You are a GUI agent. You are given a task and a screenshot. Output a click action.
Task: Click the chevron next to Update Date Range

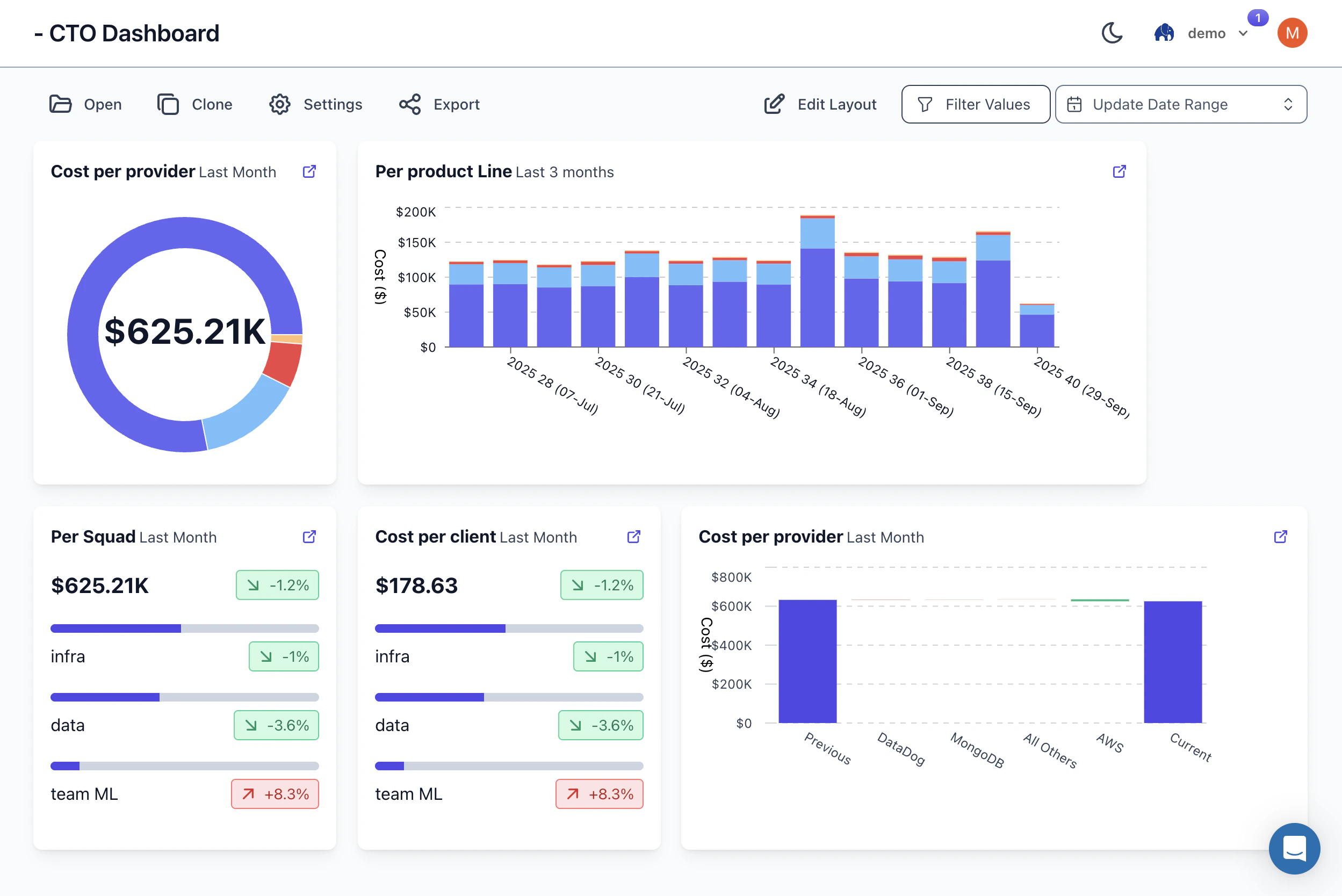pyautogui.click(x=1288, y=104)
